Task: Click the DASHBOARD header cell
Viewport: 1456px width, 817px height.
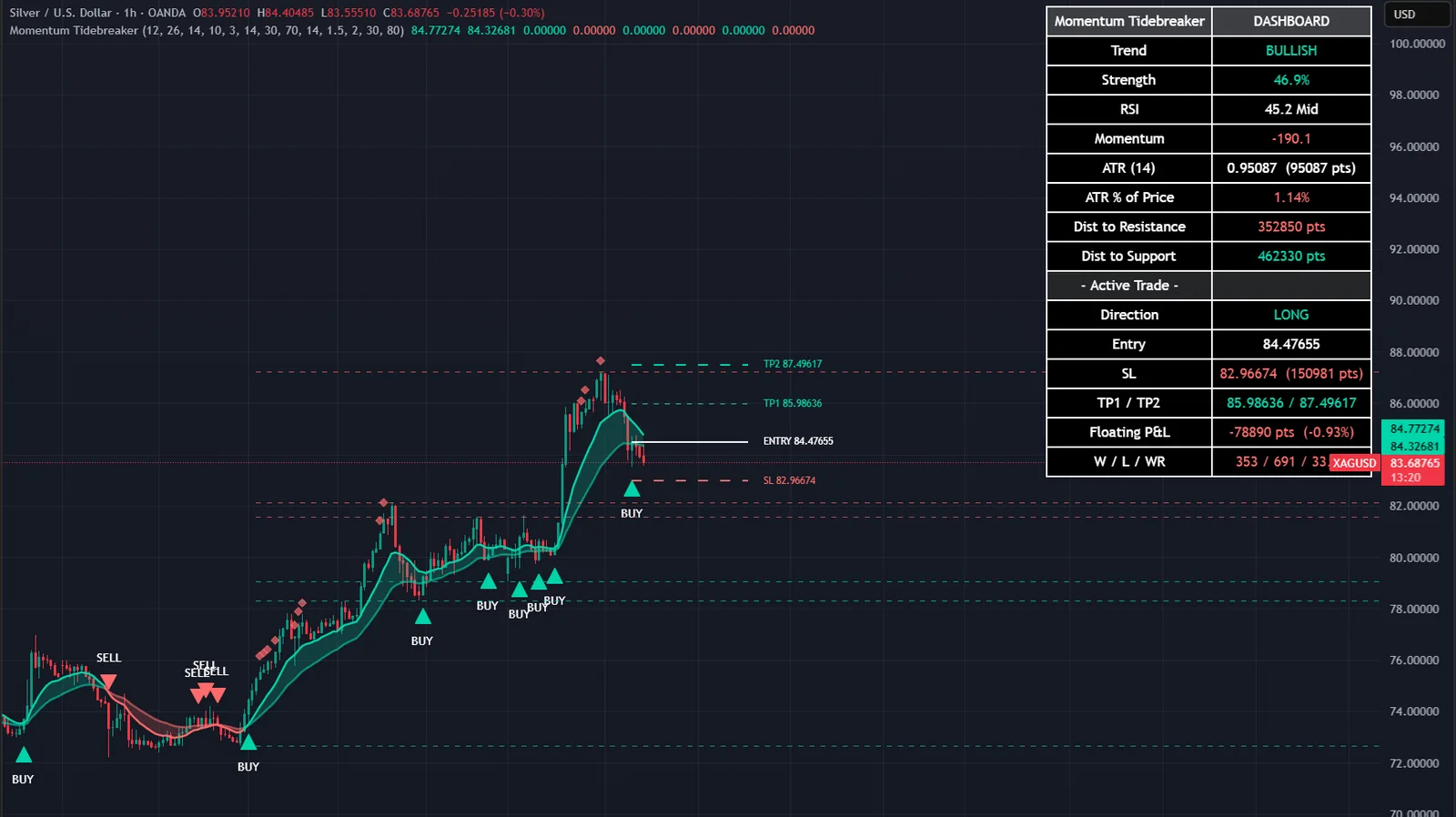Action: point(1291,21)
